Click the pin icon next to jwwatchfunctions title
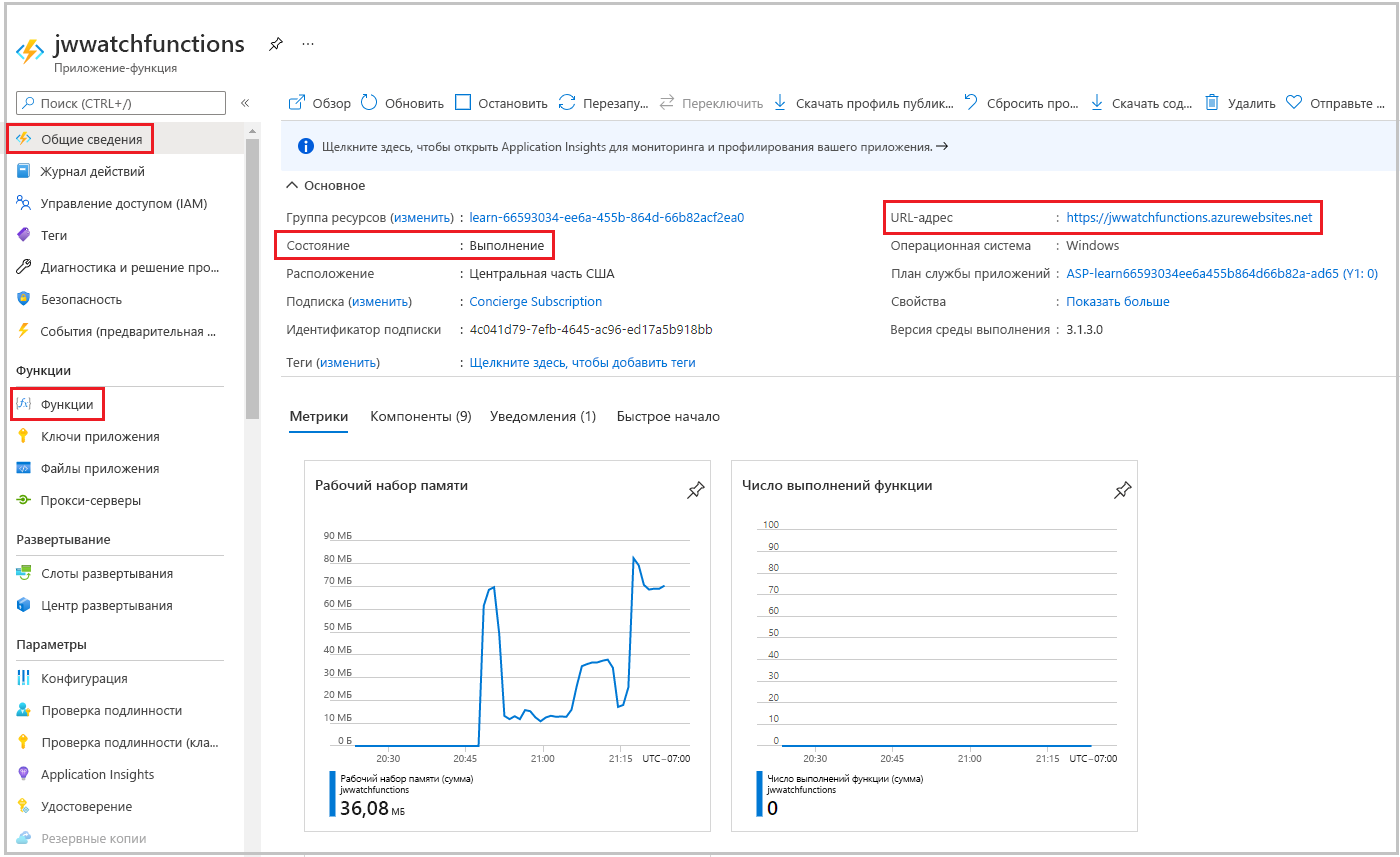The image size is (1400, 857). coord(276,44)
